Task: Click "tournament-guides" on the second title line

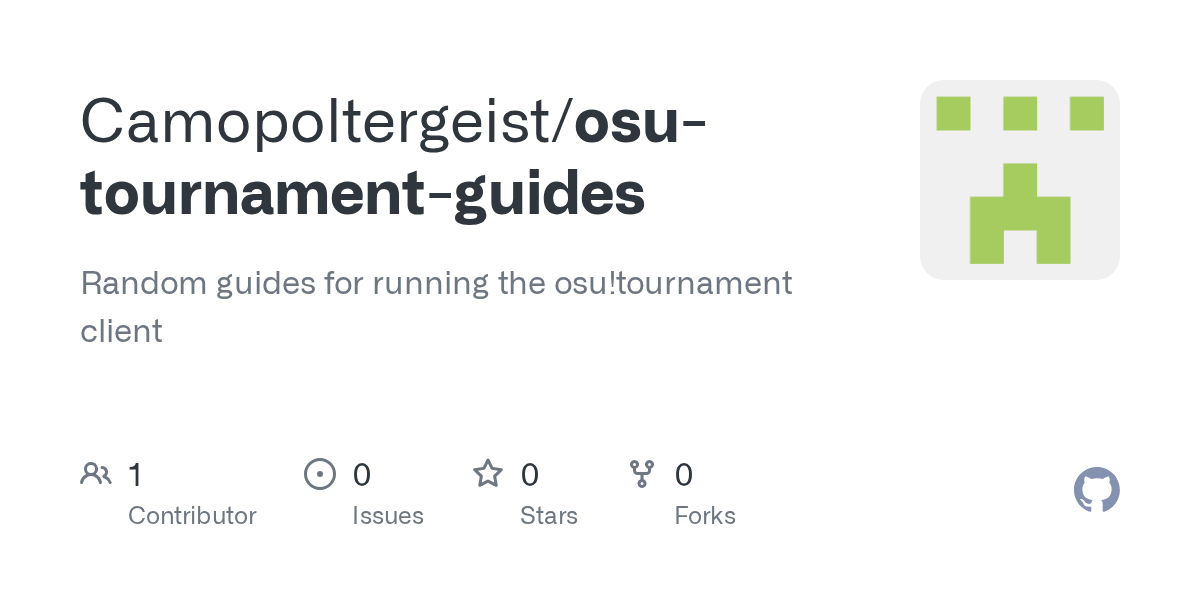Action: (363, 195)
